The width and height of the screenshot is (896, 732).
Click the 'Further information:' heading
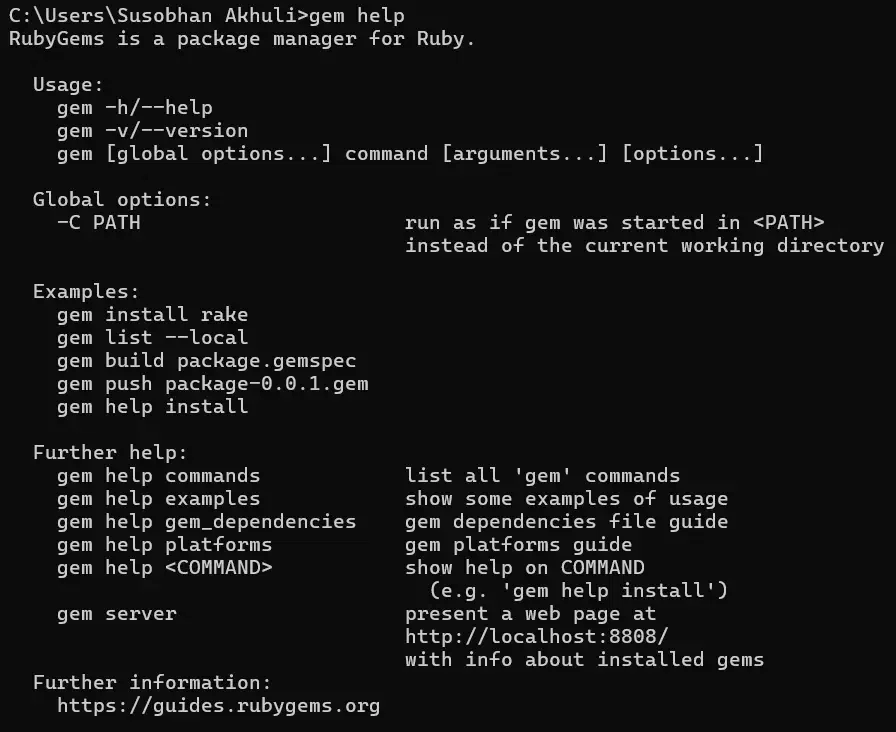pos(152,683)
